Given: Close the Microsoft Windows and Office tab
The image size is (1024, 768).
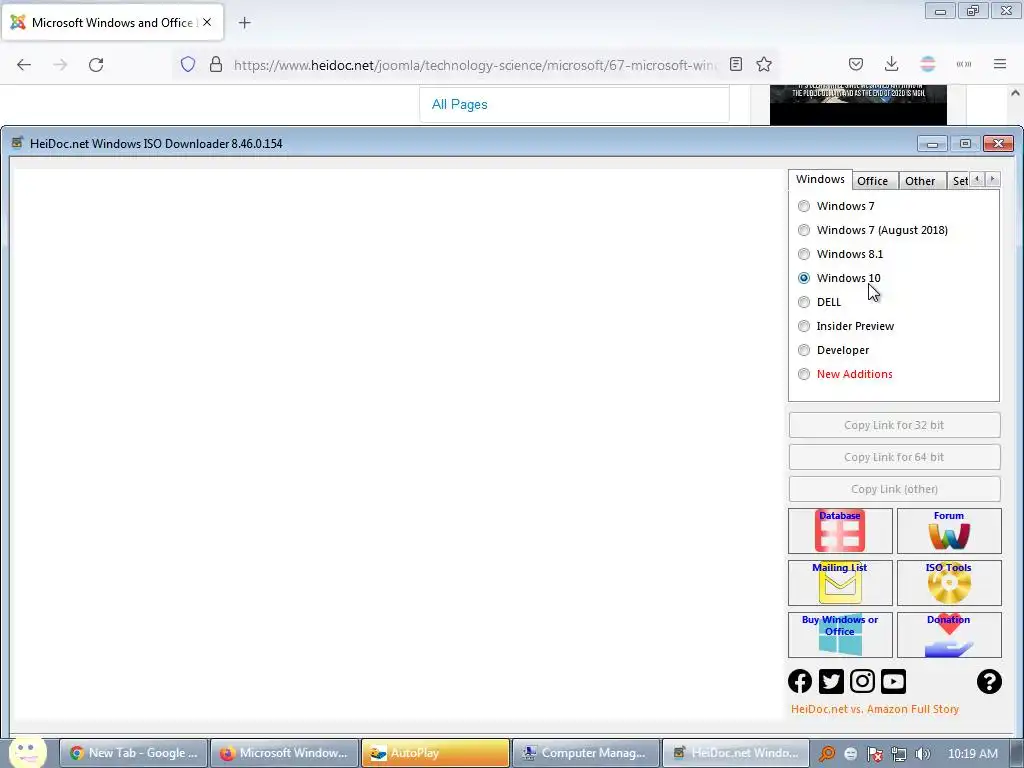Looking at the screenshot, I should (207, 22).
